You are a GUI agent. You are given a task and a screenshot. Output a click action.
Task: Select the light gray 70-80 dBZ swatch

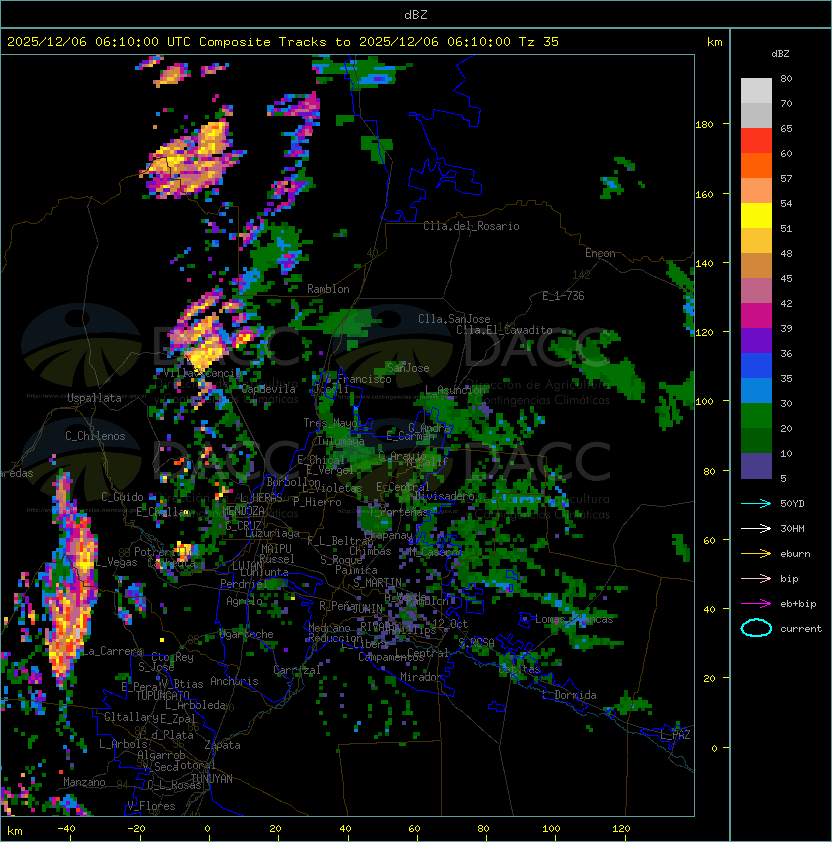click(756, 90)
